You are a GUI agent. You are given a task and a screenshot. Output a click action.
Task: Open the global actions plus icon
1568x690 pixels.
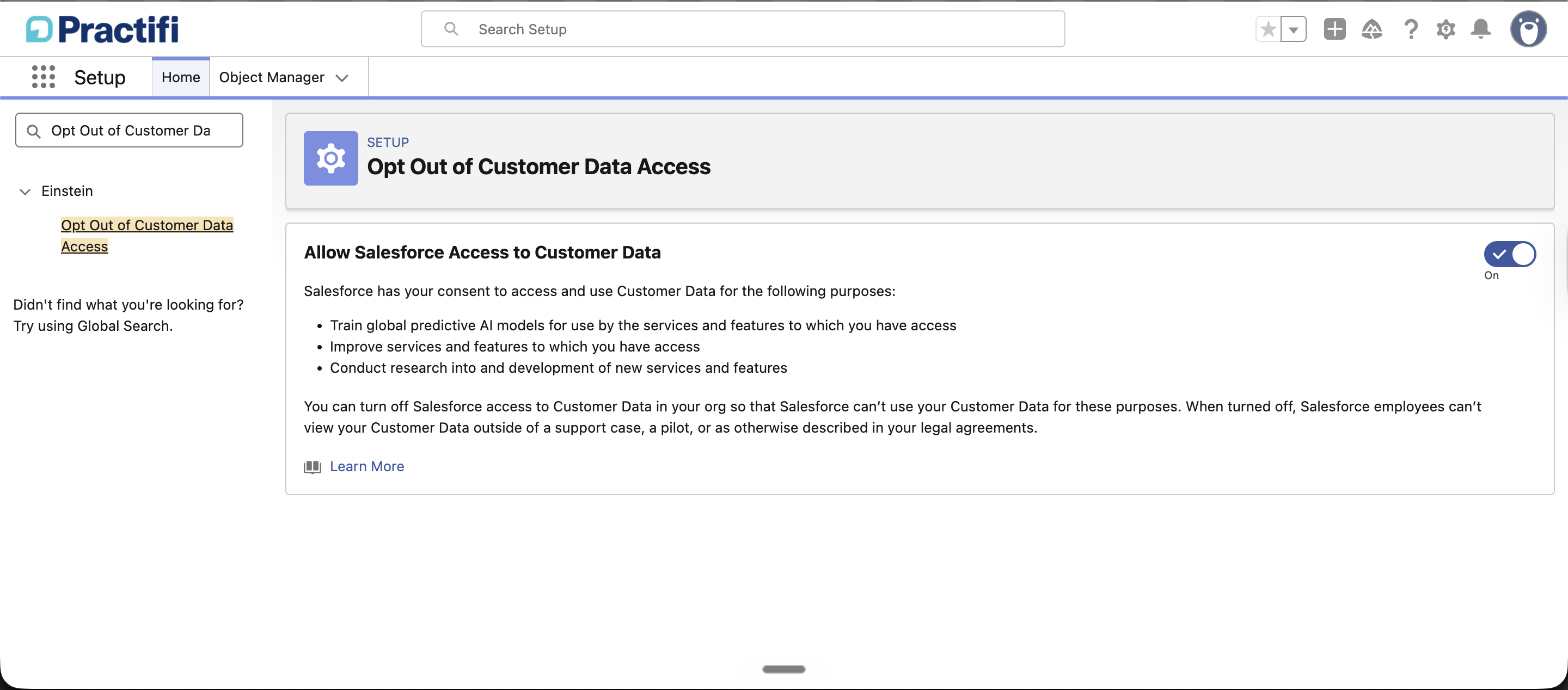1334,29
